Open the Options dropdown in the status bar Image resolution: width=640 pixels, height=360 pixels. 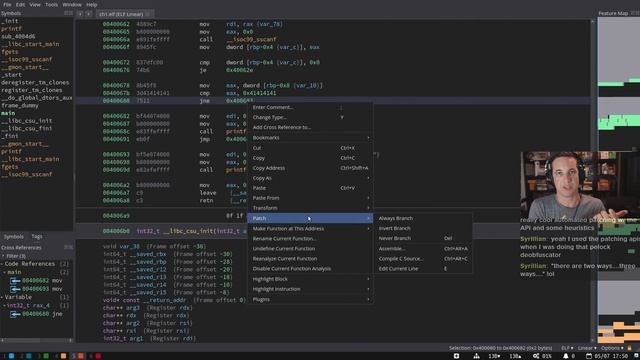(612, 348)
